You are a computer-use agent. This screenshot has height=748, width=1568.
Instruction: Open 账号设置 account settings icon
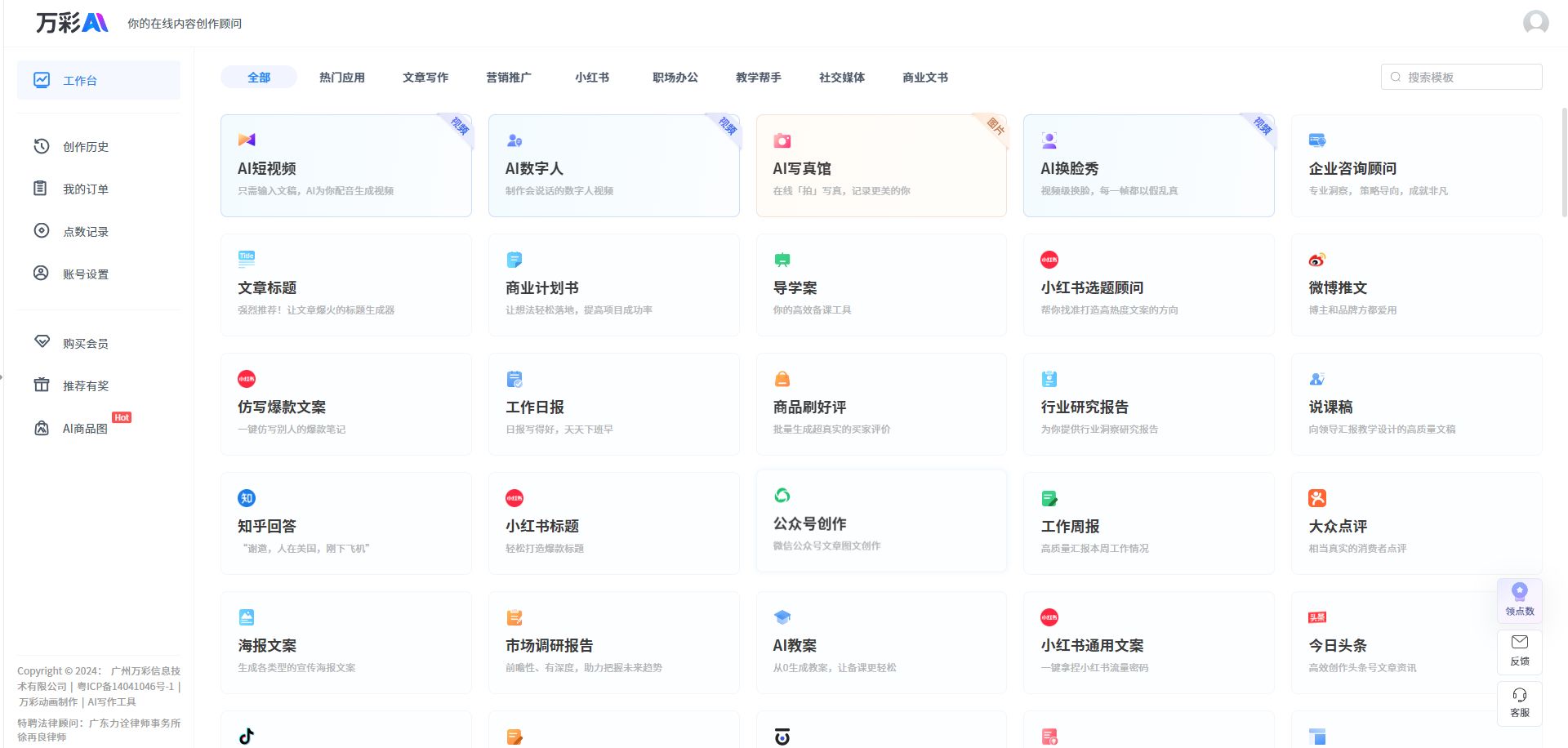pyautogui.click(x=41, y=274)
